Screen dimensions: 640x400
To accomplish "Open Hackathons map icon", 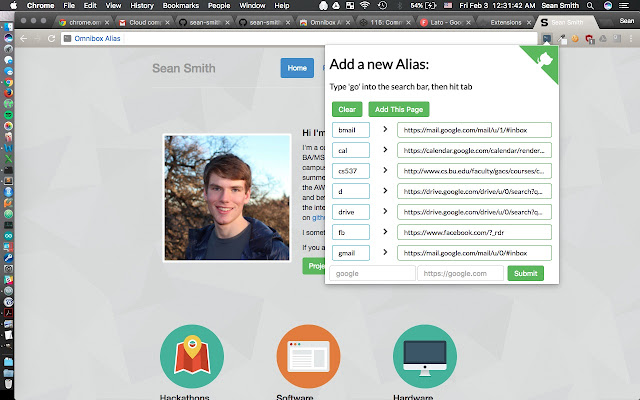I will coord(192,356).
